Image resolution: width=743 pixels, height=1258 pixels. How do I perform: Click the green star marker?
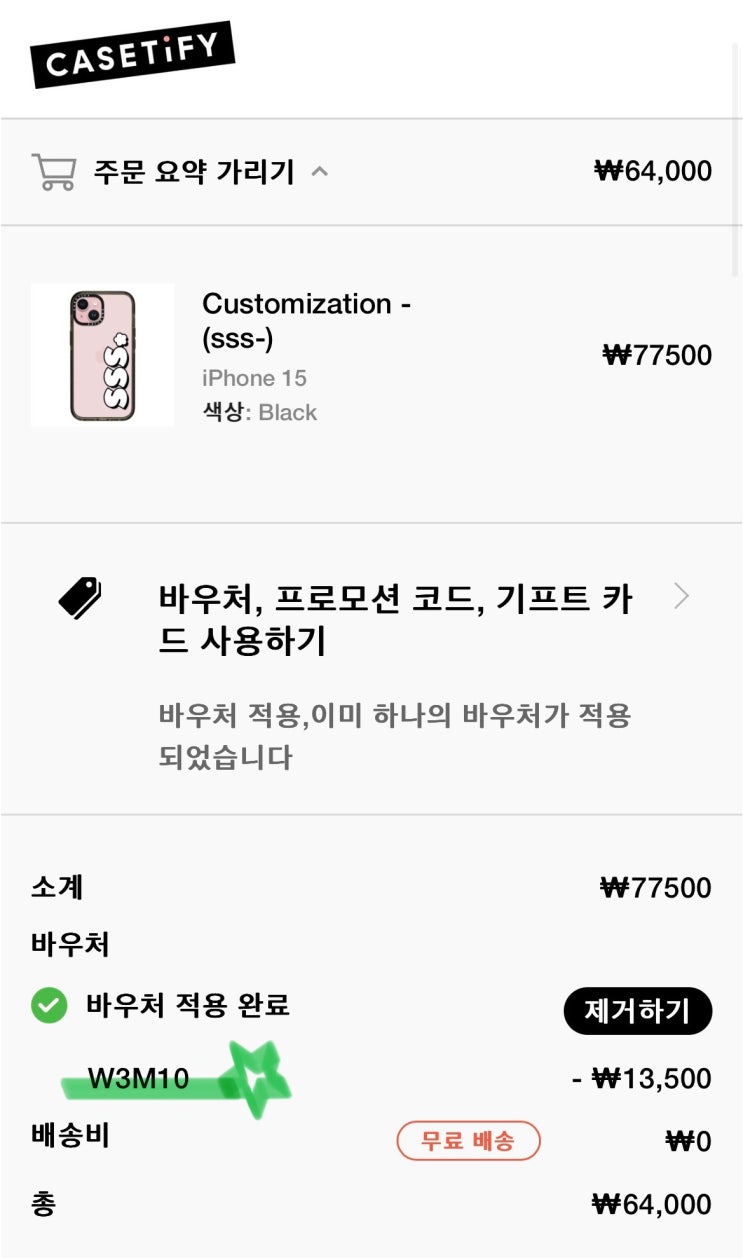click(x=255, y=1078)
